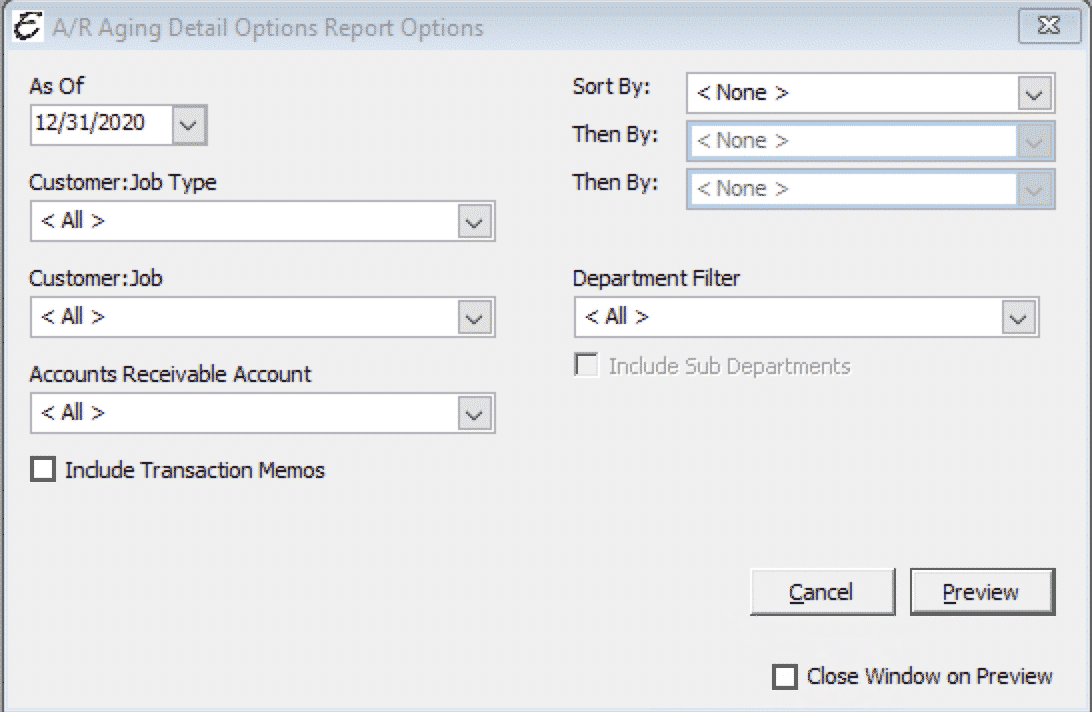Click the As Of date field showing 12/31/2020
The width and height of the screenshot is (1092, 712).
pos(100,124)
